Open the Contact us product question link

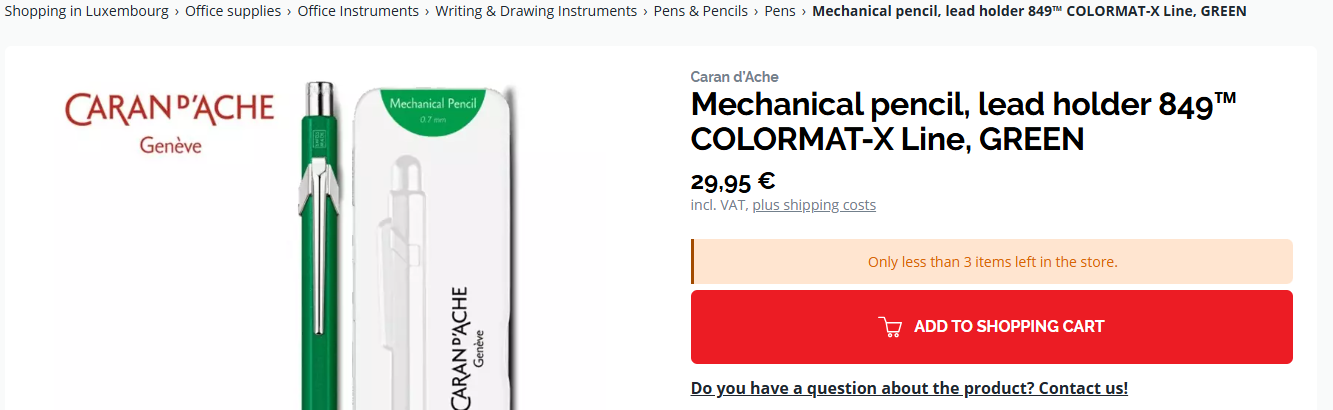click(909, 388)
